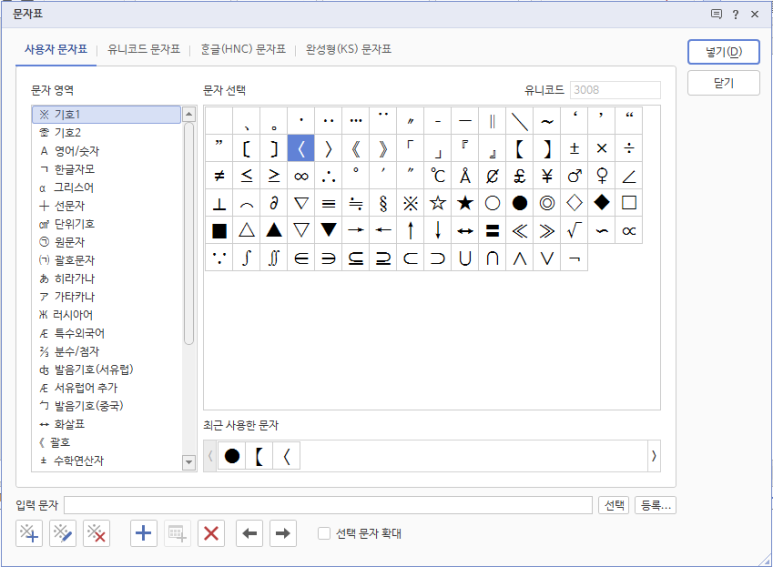The image size is (773, 567).
Task: Select the 한글자모 character area
Action: pos(106,169)
